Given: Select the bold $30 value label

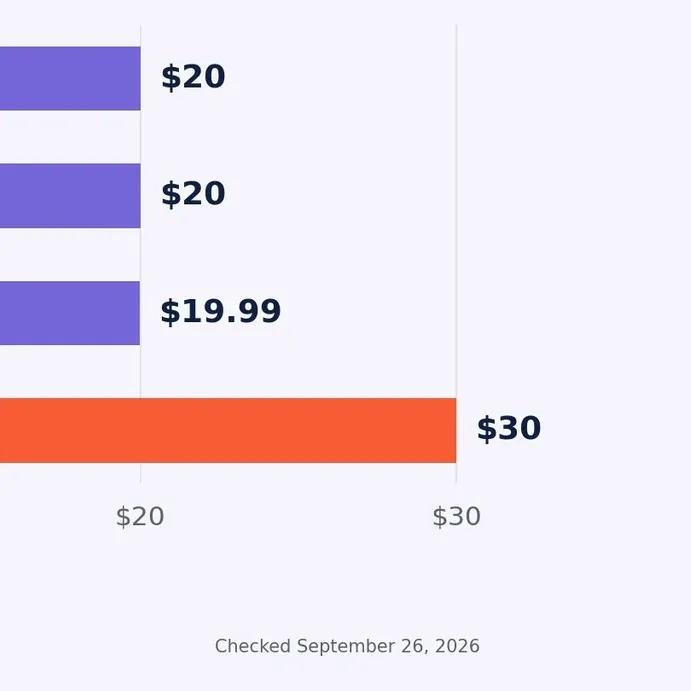Looking at the screenshot, I should tap(509, 428).
